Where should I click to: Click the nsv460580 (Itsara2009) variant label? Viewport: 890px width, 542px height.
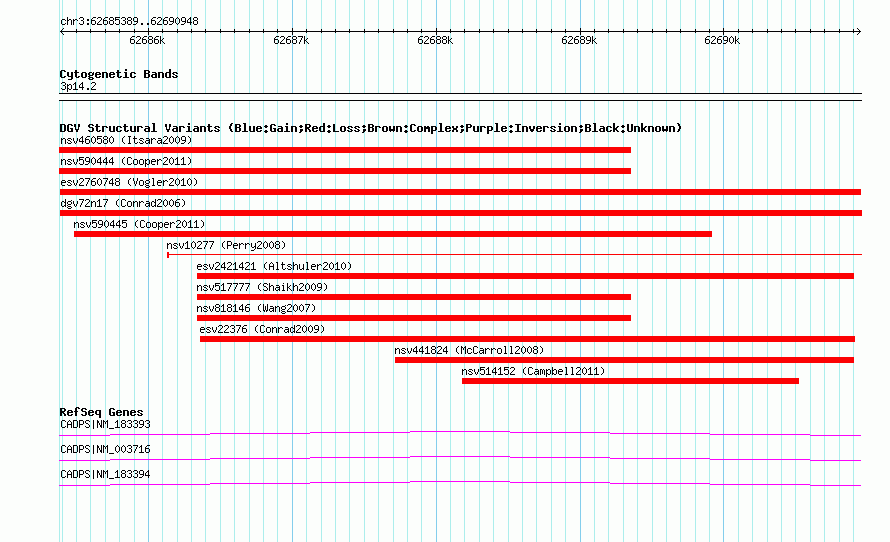click(126, 140)
